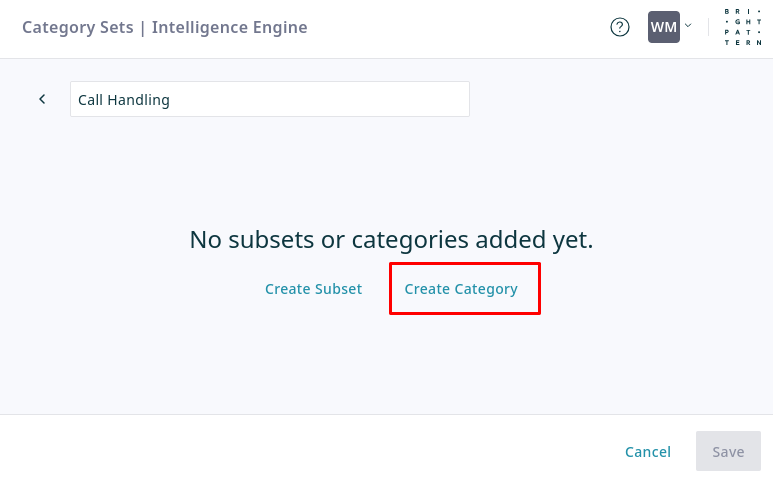Focus the Call Handling name field
Viewport: 773px width, 479px height.
(270, 99)
